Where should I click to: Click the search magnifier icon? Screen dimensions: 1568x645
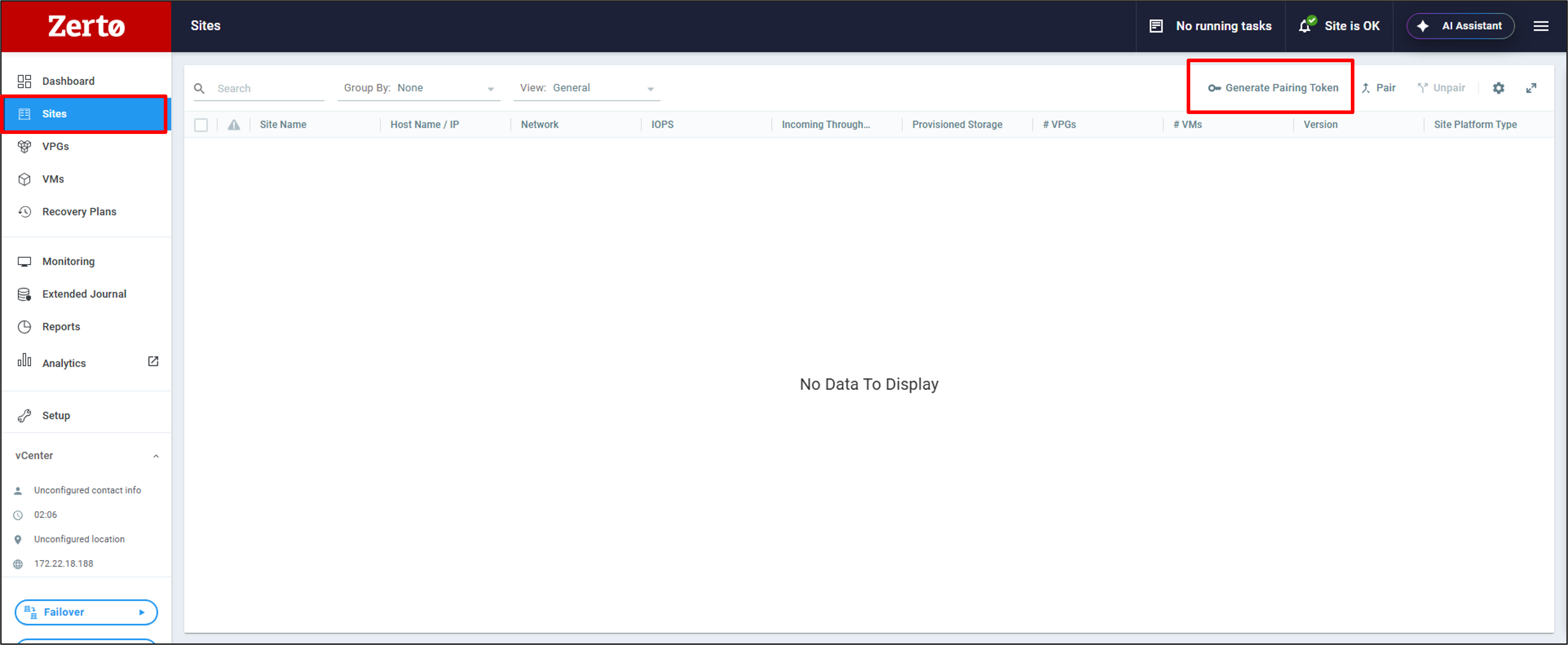coord(199,88)
